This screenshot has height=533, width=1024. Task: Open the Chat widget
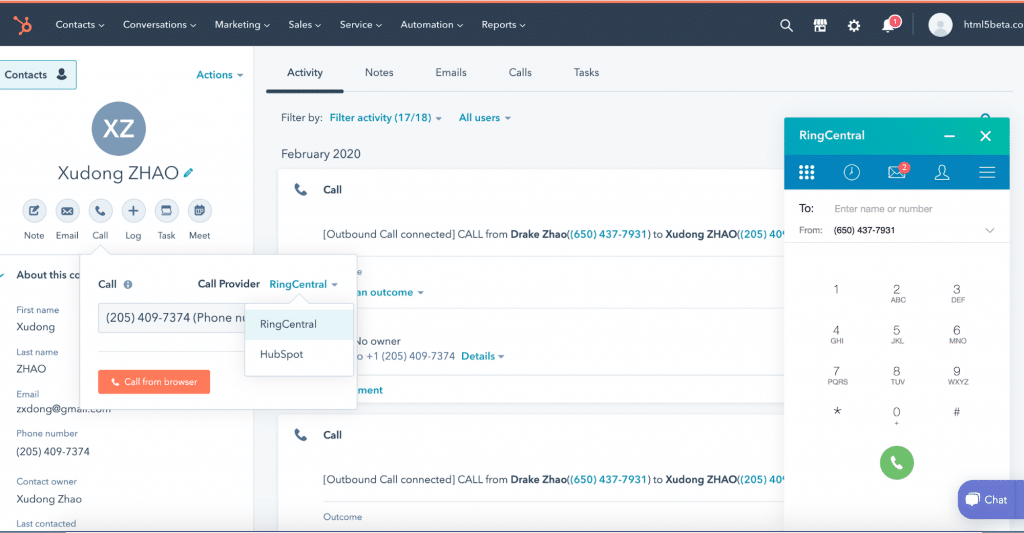(985, 499)
